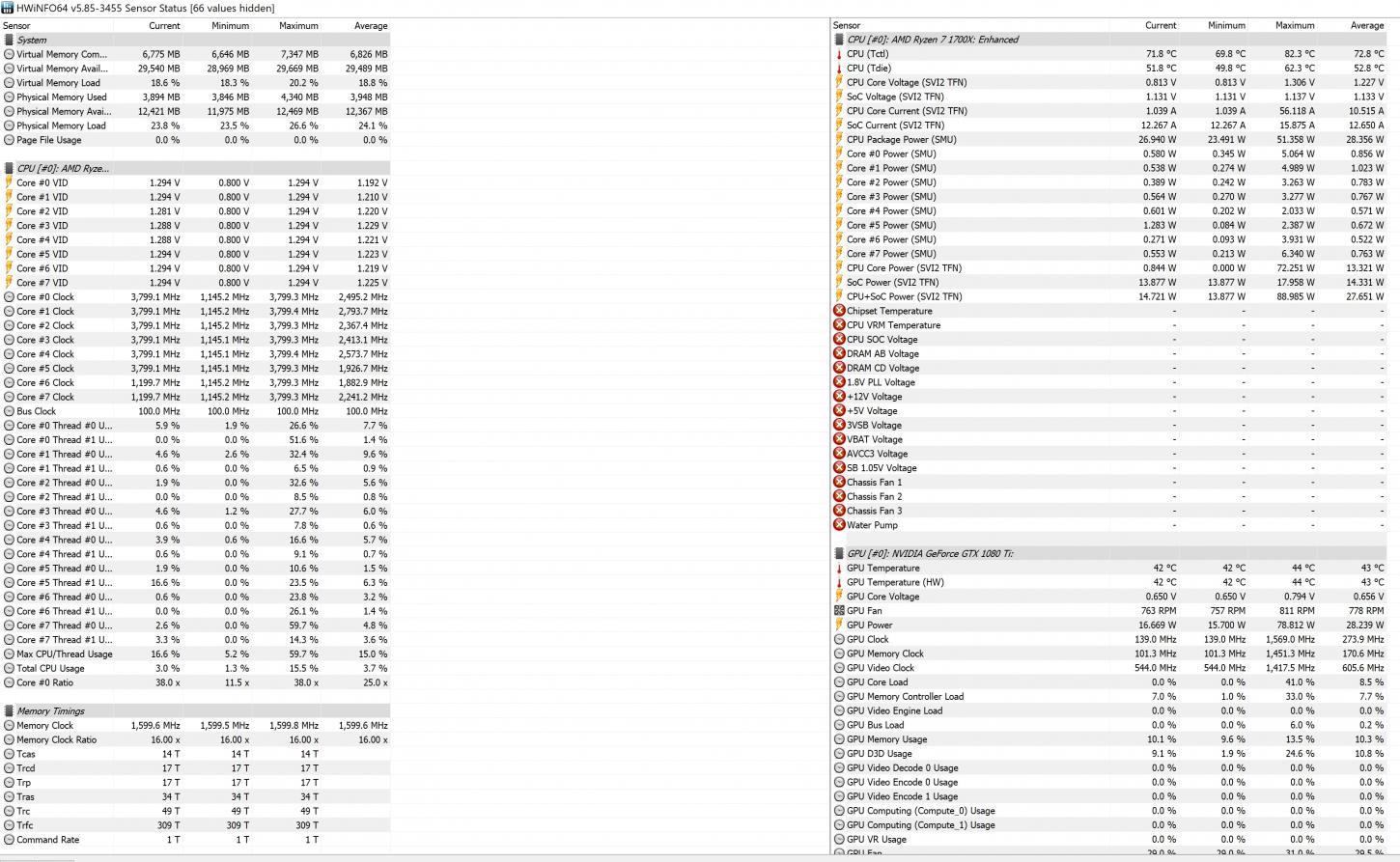
Task: Click the red X icon next to Chipset Temperature
Action: 839,311
